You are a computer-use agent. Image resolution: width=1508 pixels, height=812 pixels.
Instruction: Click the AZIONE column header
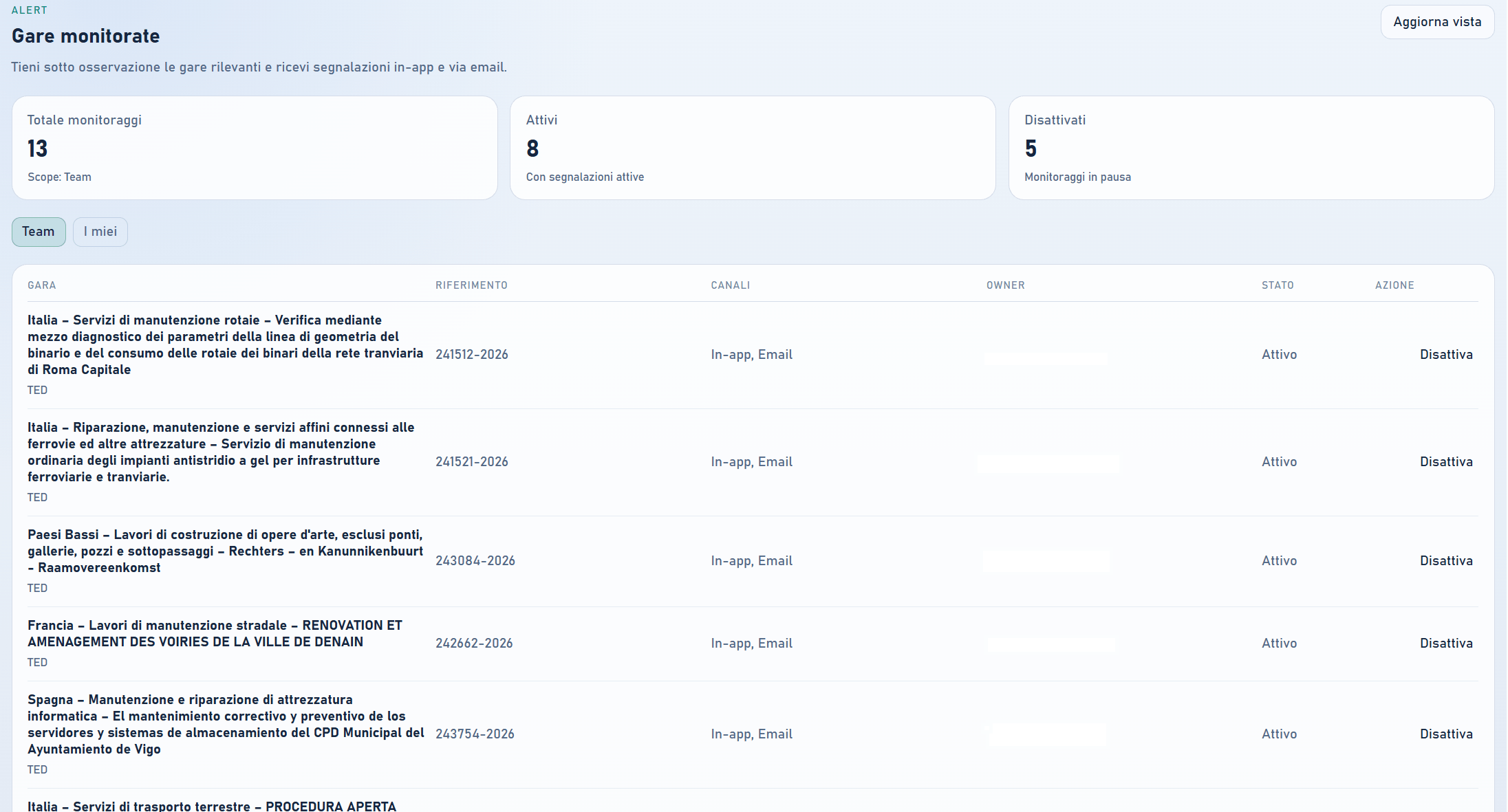click(1394, 285)
